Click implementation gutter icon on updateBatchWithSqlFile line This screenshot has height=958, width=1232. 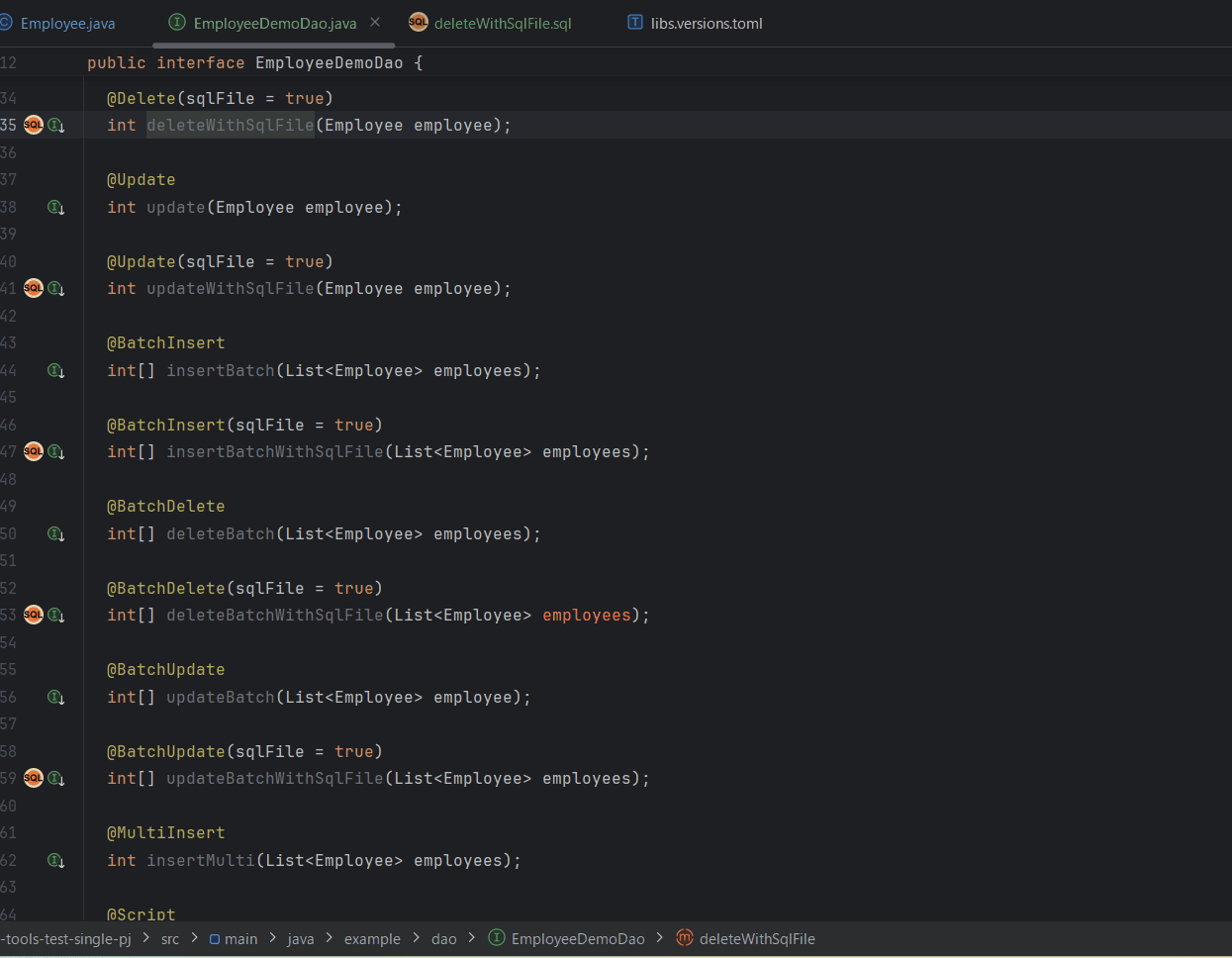point(55,778)
